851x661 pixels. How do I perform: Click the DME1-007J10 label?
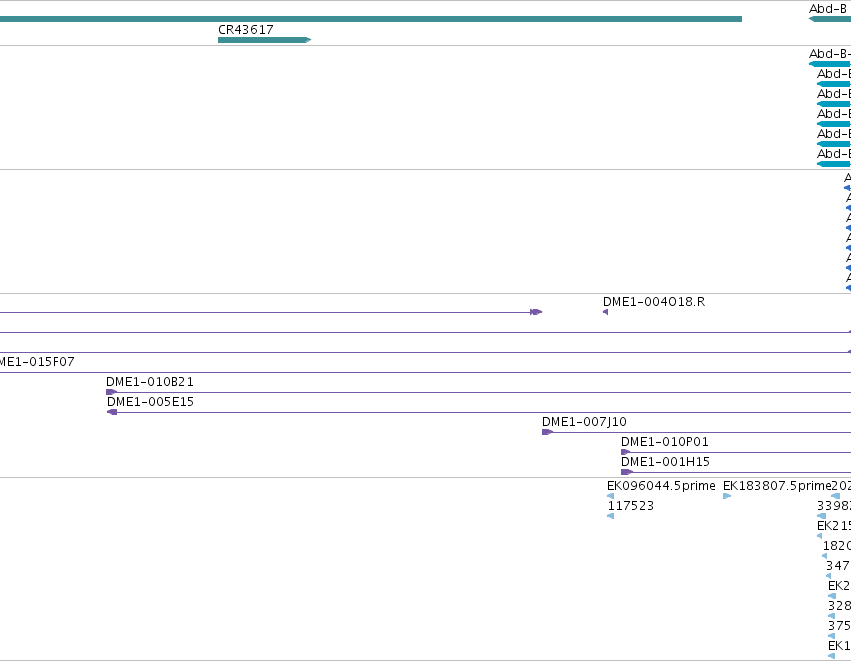(x=584, y=422)
